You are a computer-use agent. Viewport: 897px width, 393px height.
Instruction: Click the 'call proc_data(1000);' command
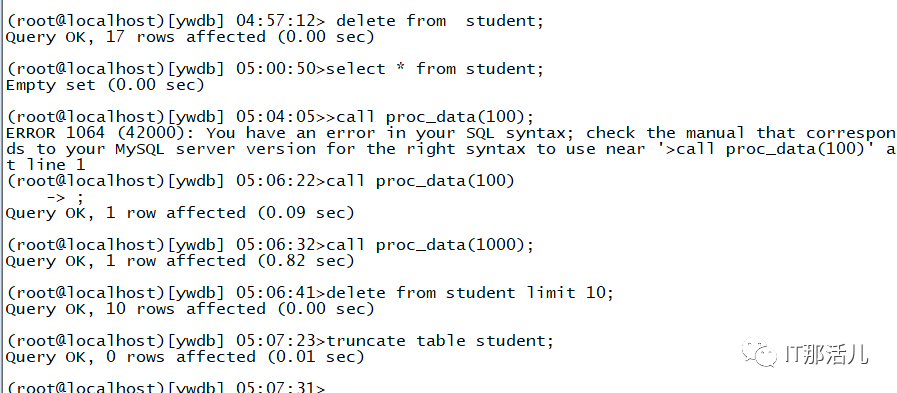coord(430,245)
